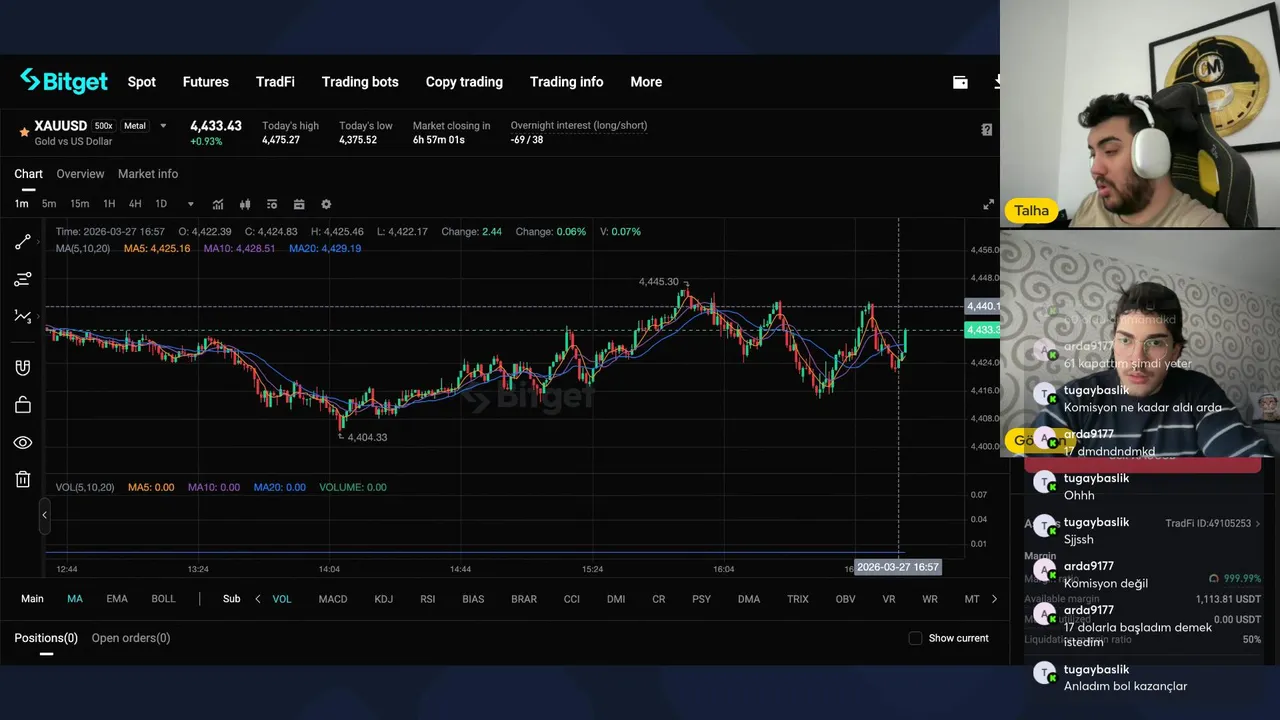The width and height of the screenshot is (1280, 720).
Task: Select the 1m timeframe
Action: pos(21,204)
